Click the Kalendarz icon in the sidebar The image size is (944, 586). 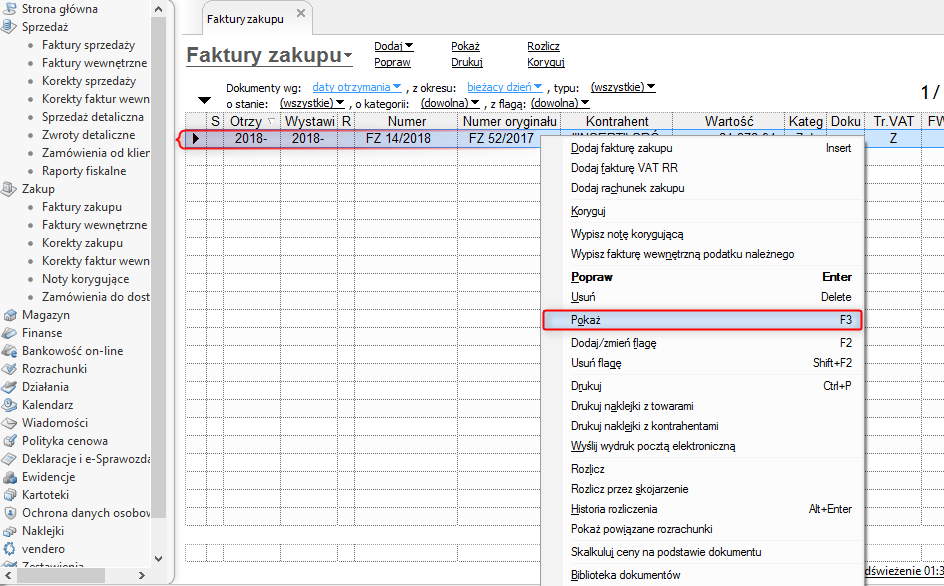(x=10, y=405)
